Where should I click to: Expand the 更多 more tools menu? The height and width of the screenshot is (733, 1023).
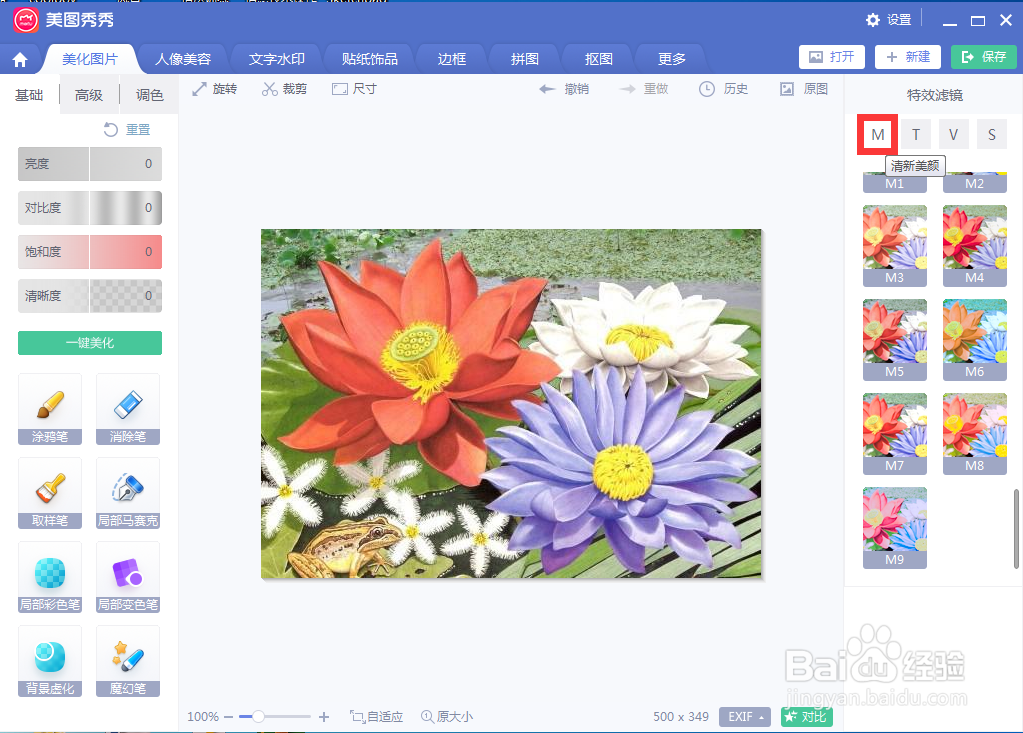[669, 58]
